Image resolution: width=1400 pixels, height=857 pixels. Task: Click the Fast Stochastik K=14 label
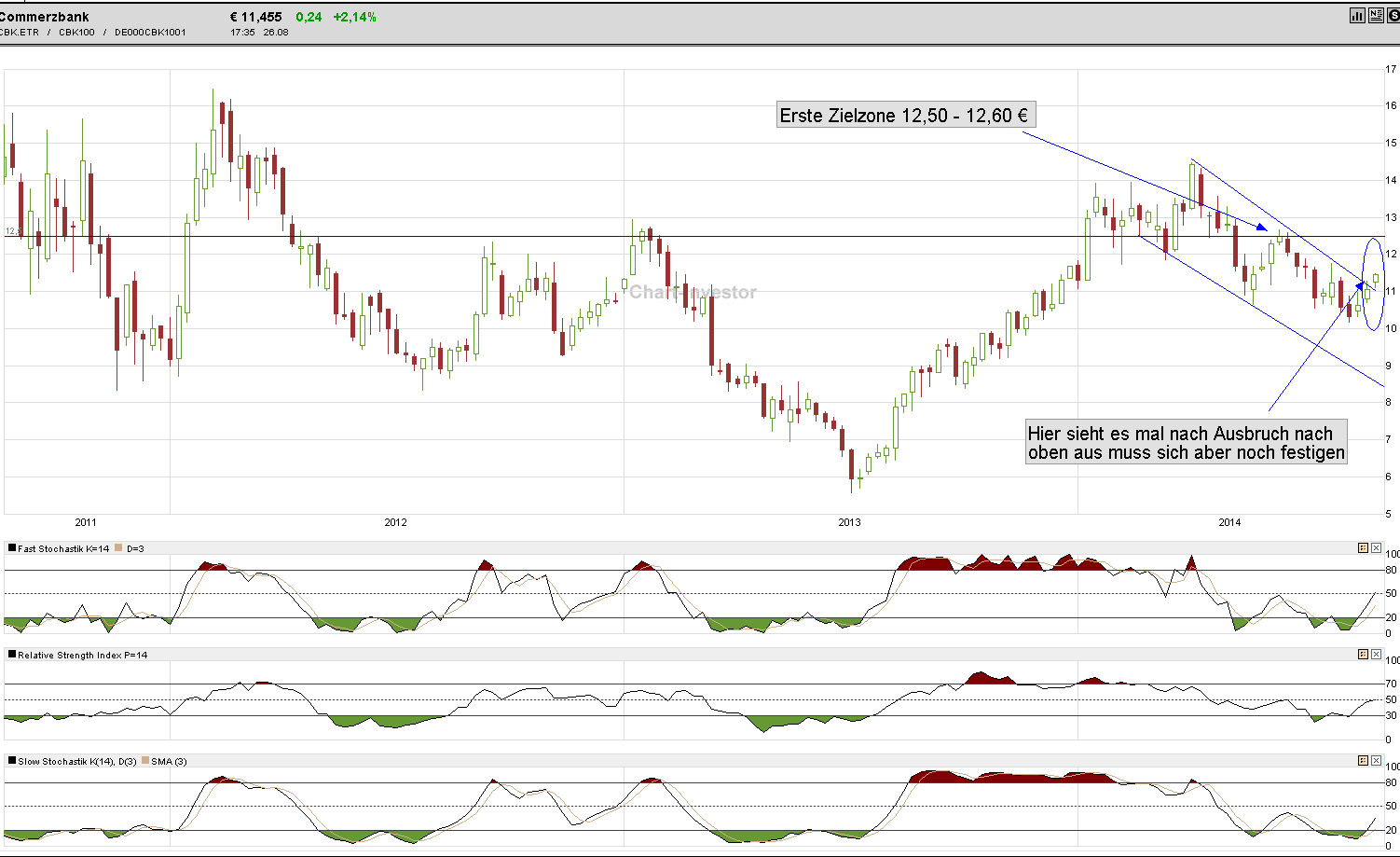(x=63, y=548)
